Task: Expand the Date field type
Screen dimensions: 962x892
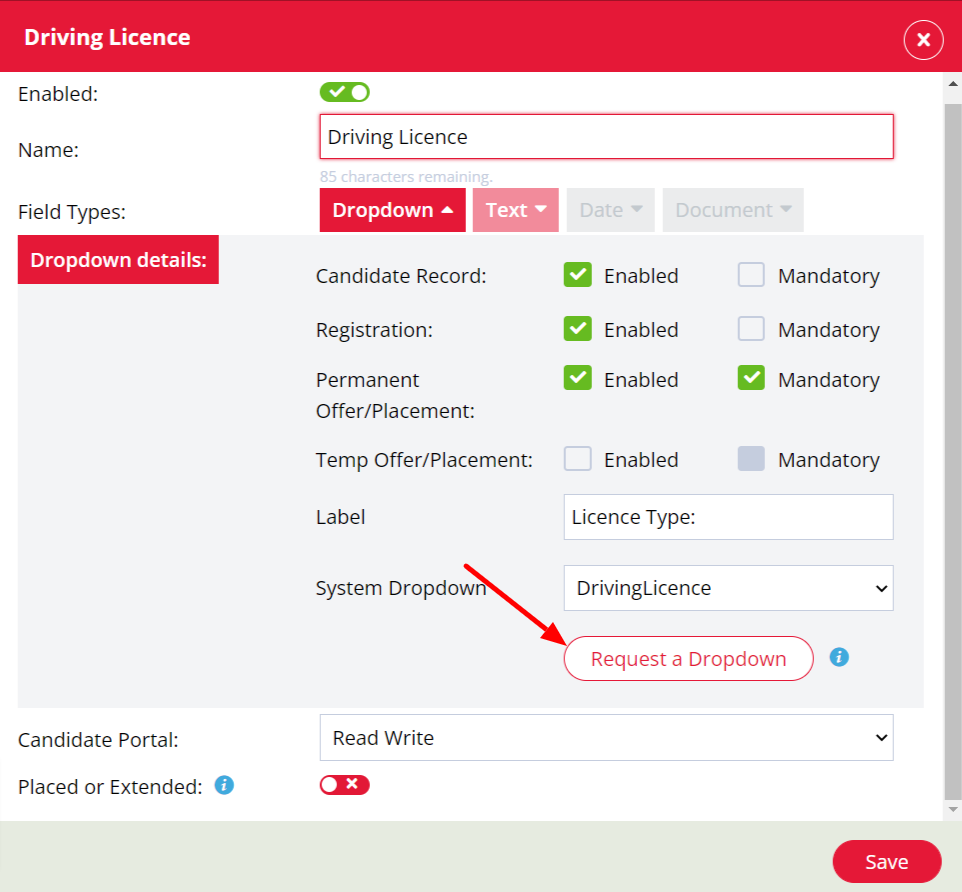Action: click(610, 210)
